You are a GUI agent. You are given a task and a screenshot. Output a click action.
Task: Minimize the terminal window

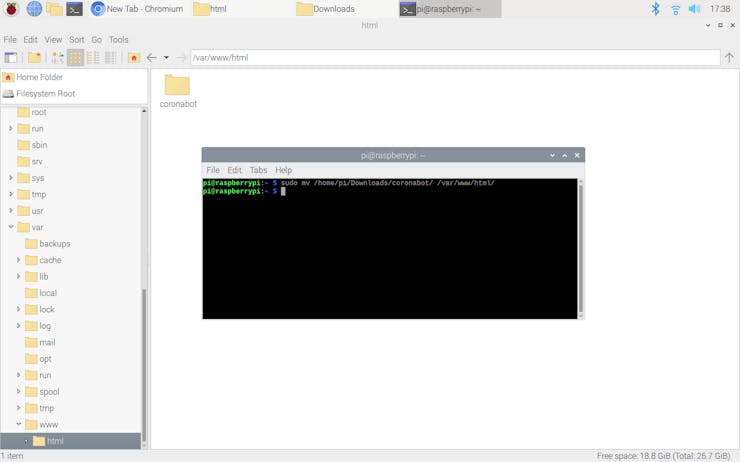pos(552,155)
